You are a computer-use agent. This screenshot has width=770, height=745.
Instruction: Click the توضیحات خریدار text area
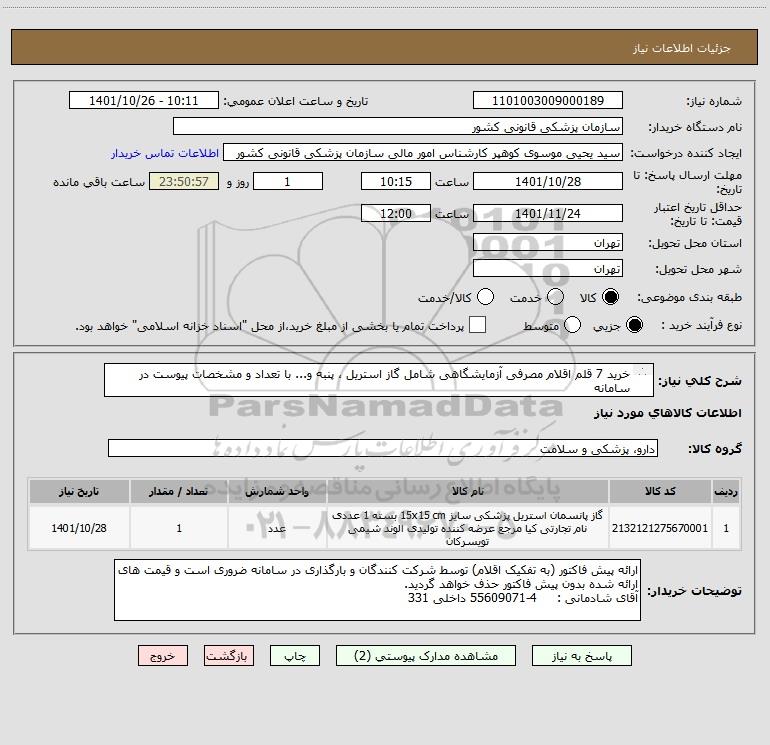[x=377, y=590]
